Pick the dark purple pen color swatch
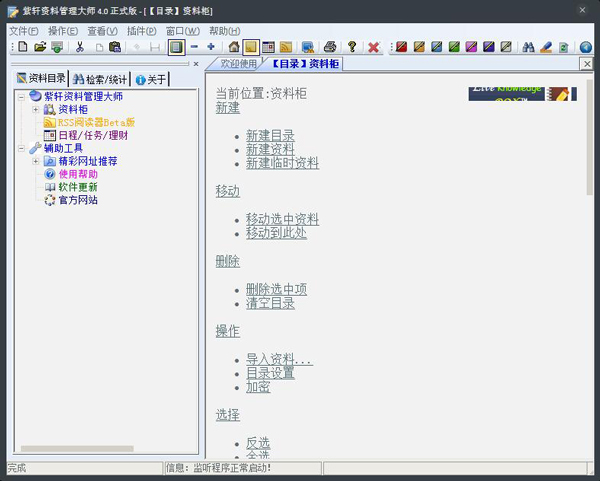This screenshot has width=600, height=481. tap(488, 47)
